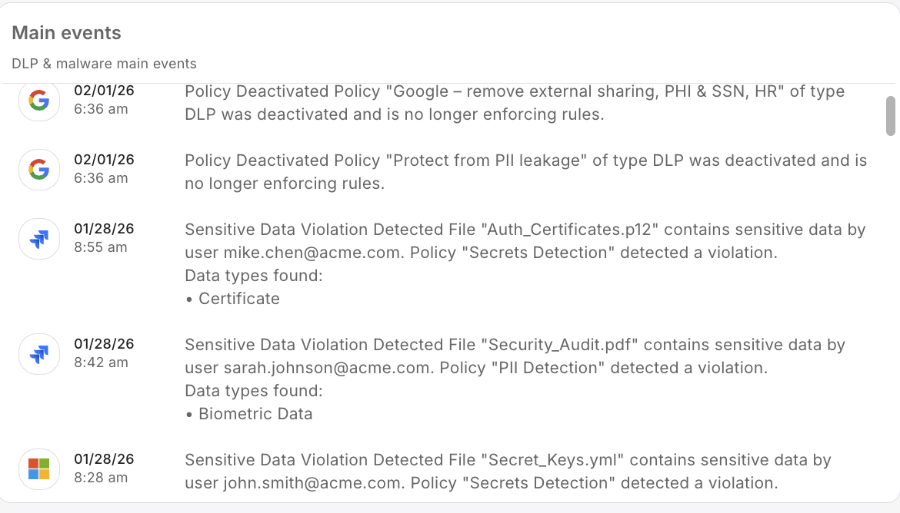The image size is (900, 513).
Task: Click the "Main events" panel heading
Action: point(66,33)
